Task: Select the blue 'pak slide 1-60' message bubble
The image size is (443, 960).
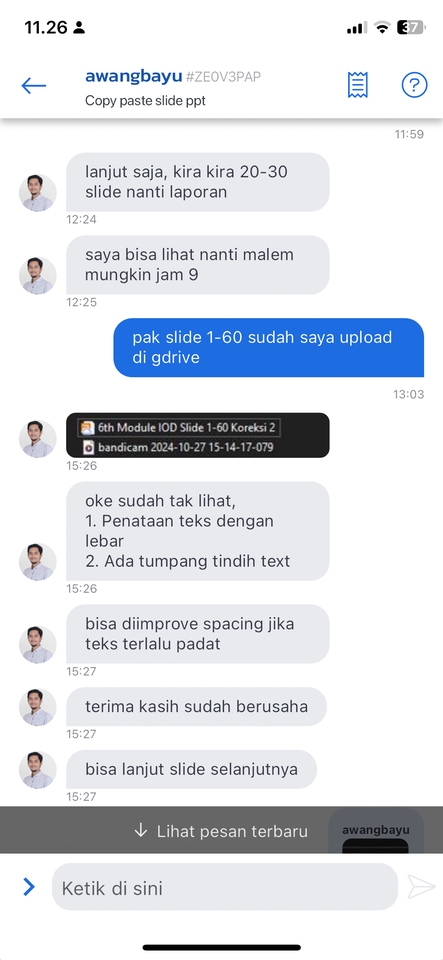Action: click(269, 347)
